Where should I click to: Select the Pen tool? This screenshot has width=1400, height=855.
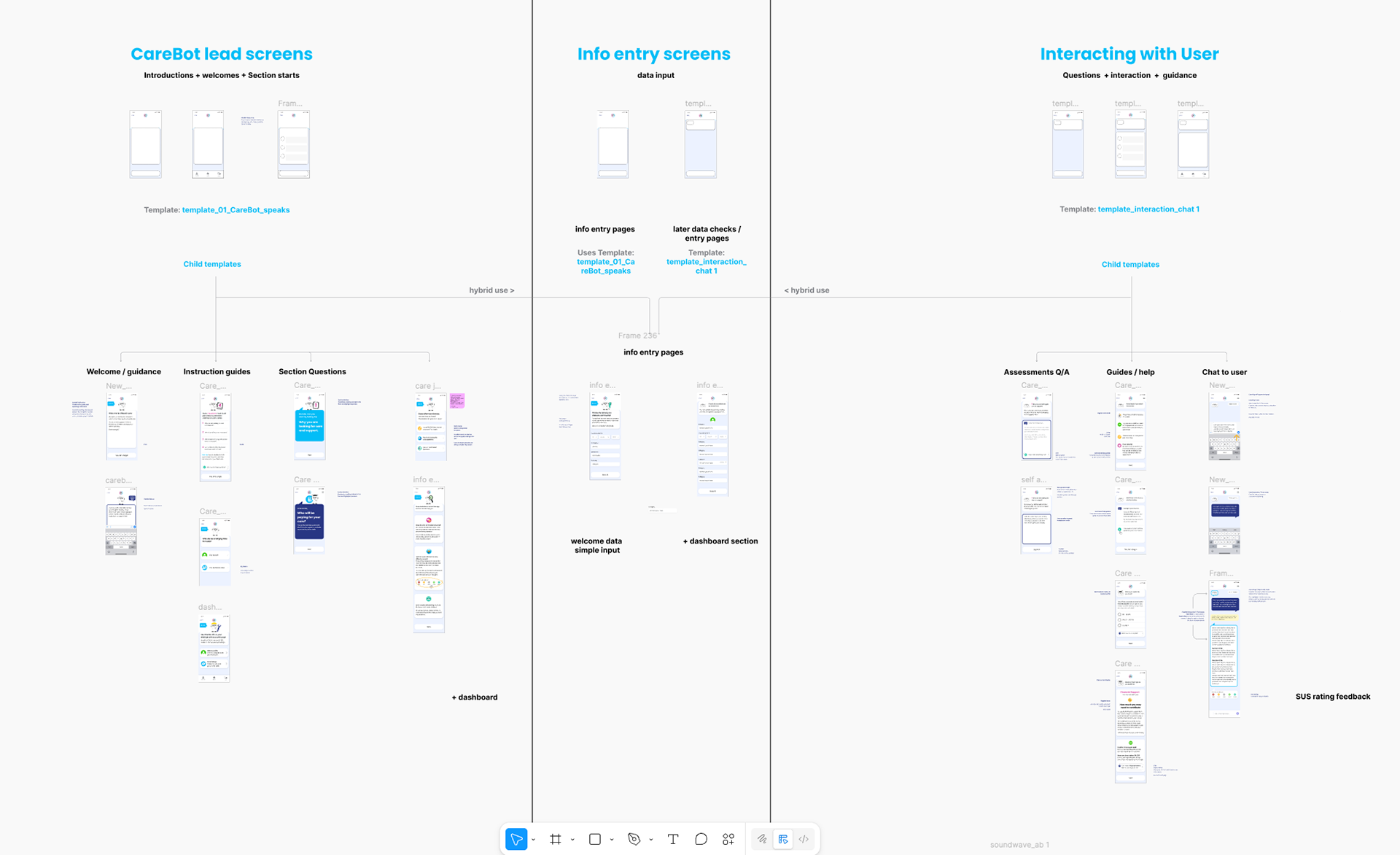point(634,839)
